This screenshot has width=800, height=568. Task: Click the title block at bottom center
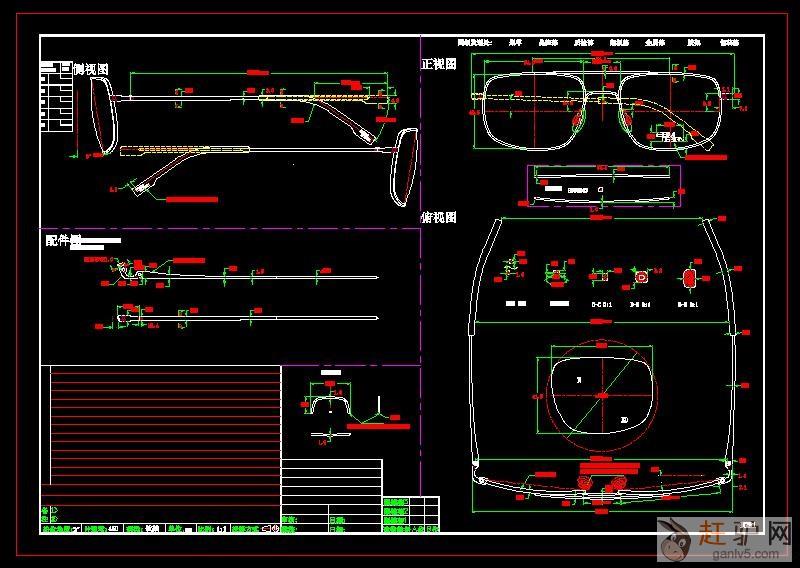tap(360, 510)
